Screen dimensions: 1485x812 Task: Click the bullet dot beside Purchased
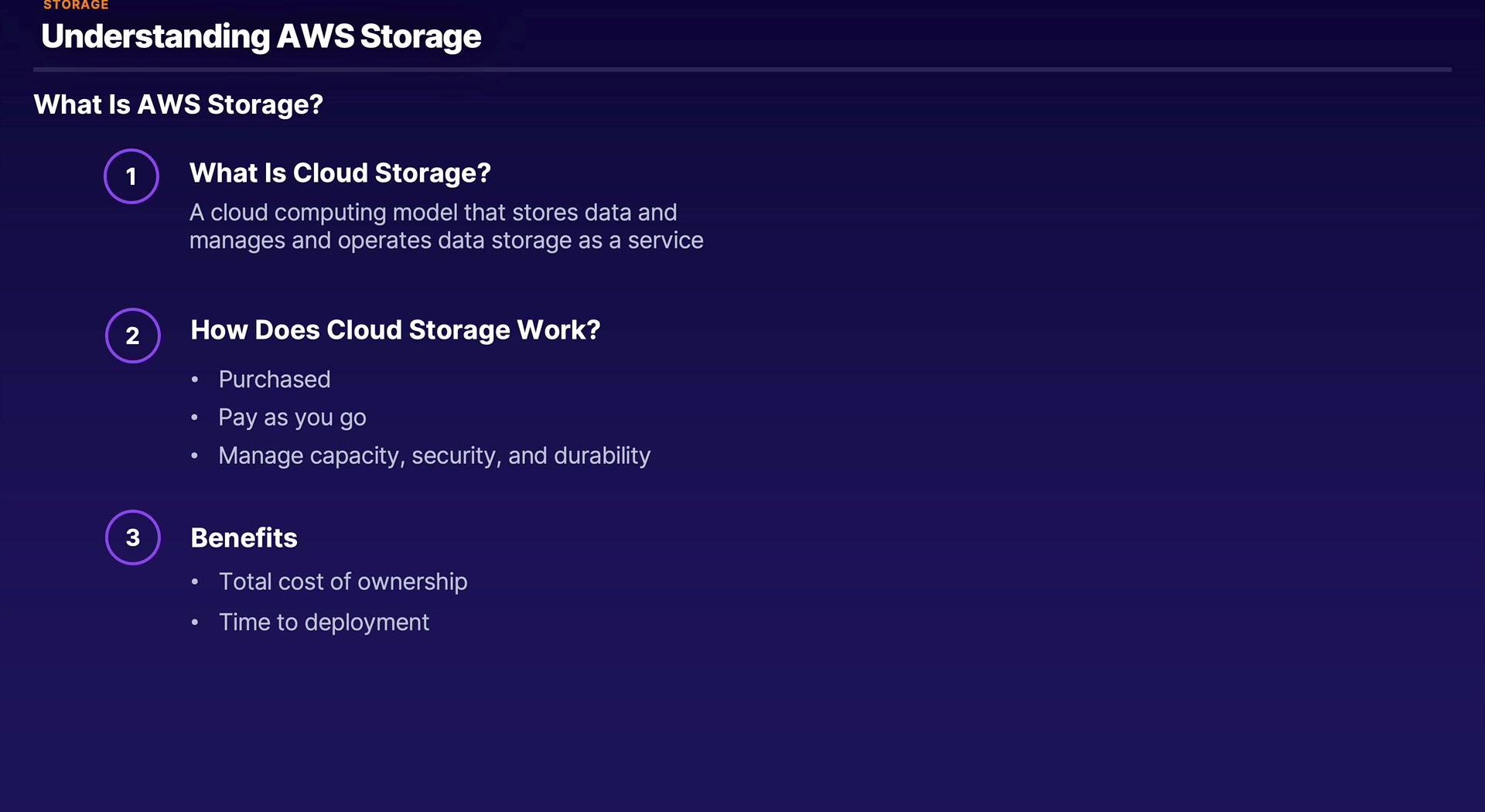(195, 380)
